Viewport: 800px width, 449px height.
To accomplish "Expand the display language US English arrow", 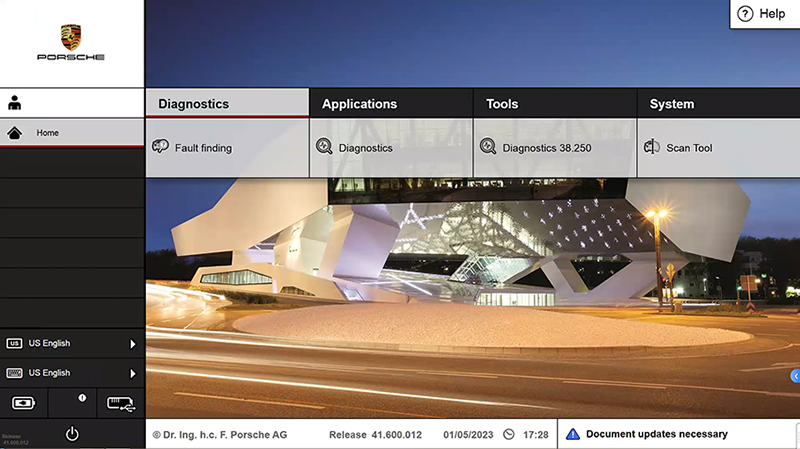I will coord(133,344).
